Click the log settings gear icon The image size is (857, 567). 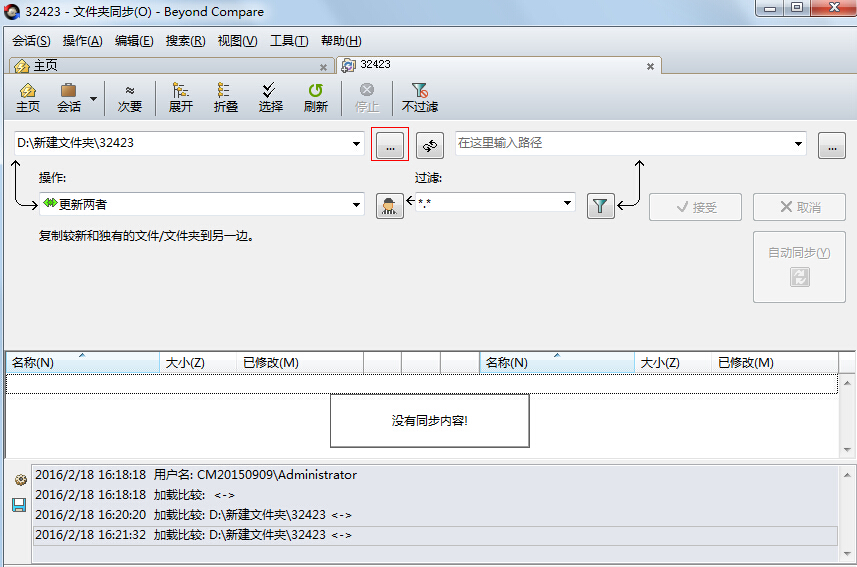pos(20,480)
